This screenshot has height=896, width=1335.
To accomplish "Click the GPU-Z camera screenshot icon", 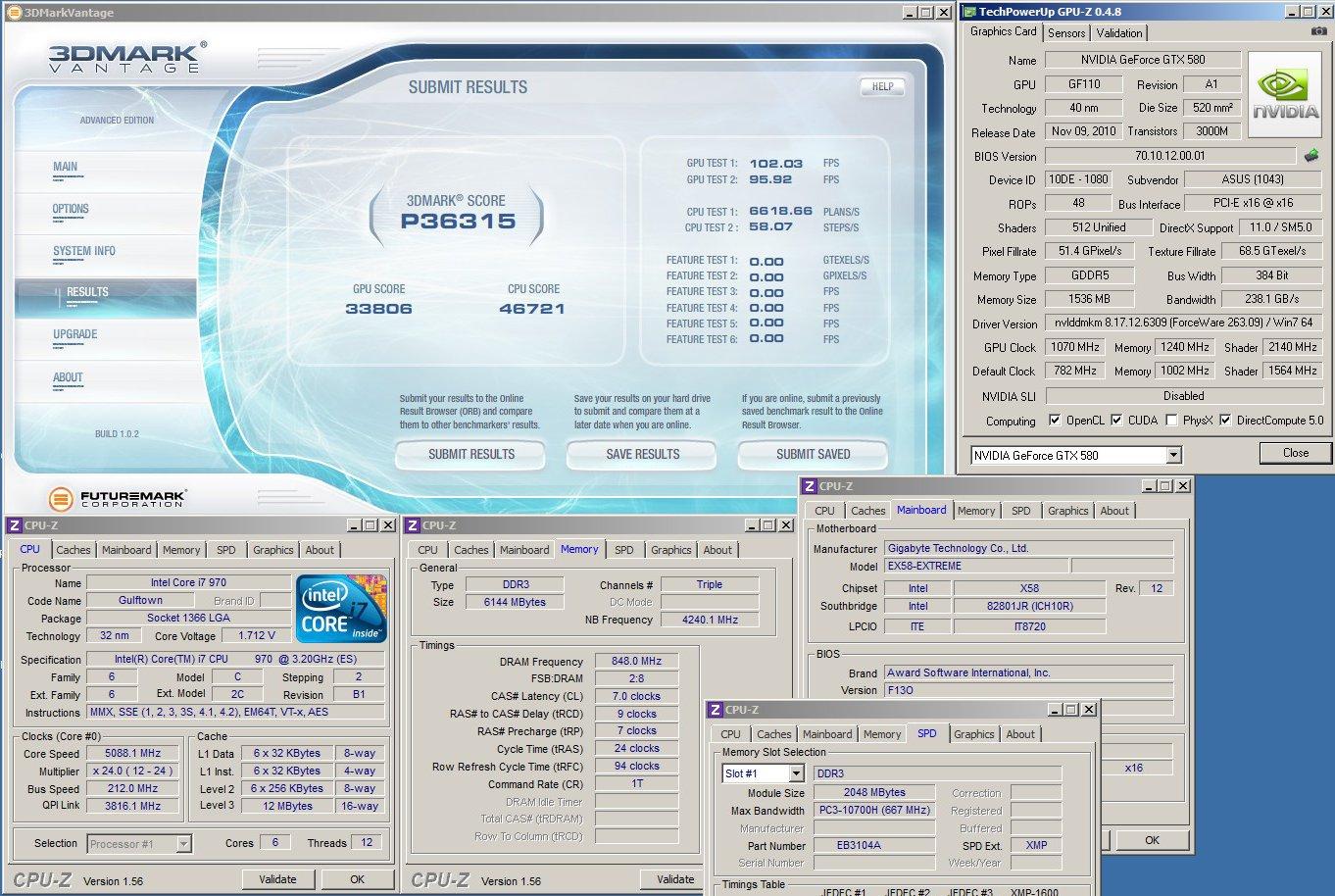I will click(x=1318, y=31).
